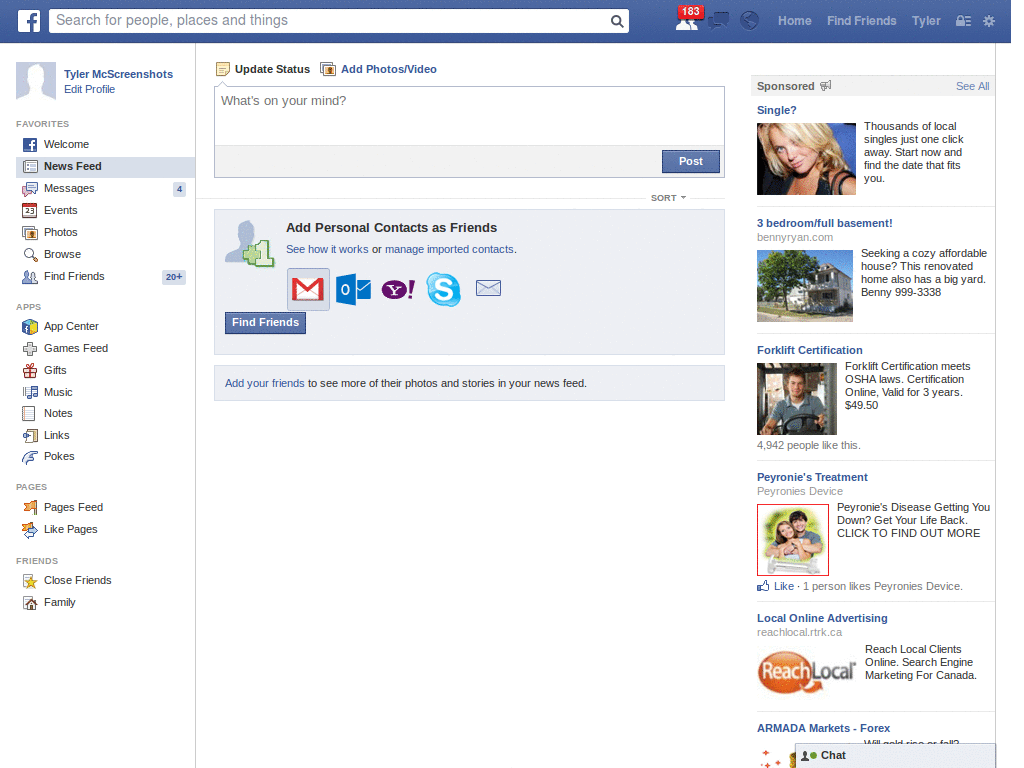Click the Family house icon
1024x768 pixels.
tap(30, 603)
